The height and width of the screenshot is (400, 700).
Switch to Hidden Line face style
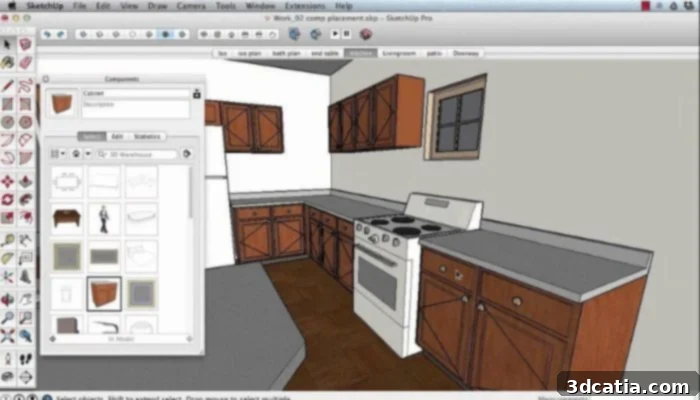(x=133, y=34)
